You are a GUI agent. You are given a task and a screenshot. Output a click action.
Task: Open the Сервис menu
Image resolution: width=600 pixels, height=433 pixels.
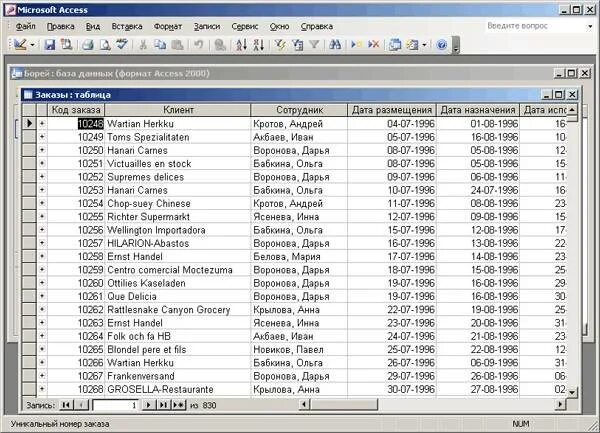click(x=245, y=26)
